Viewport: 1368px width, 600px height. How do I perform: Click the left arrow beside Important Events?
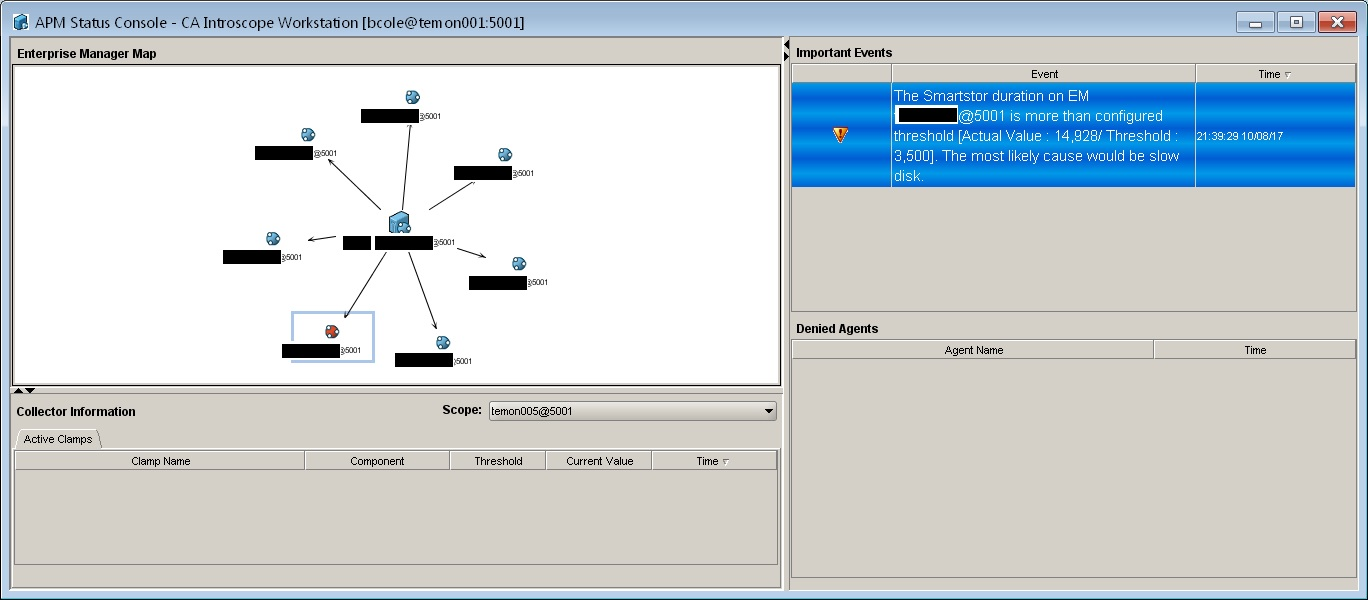(x=787, y=45)
